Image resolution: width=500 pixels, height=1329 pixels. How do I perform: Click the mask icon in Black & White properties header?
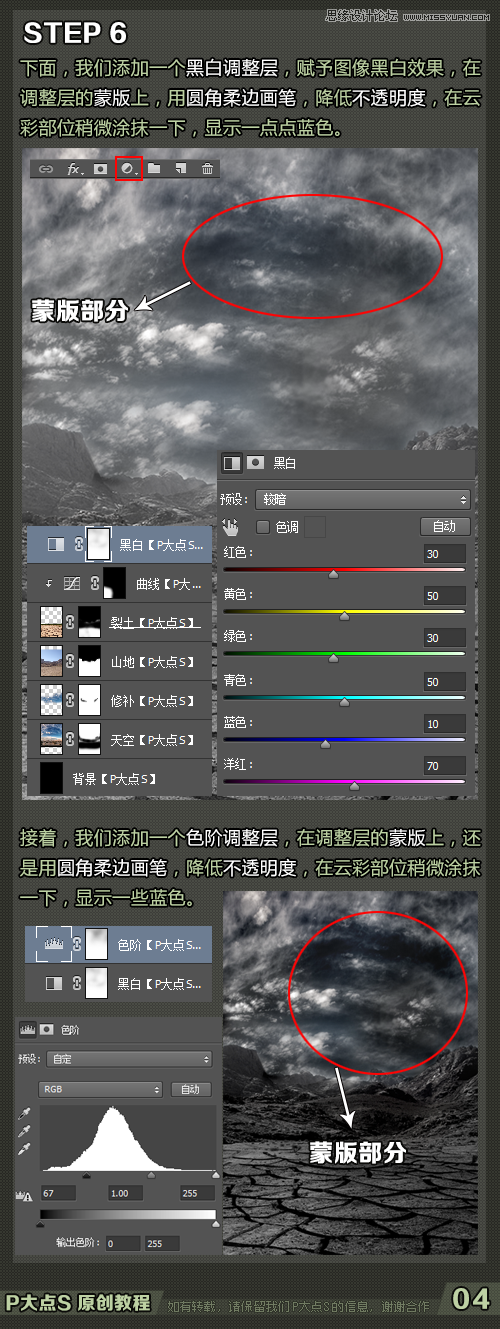tap(255, 463)
